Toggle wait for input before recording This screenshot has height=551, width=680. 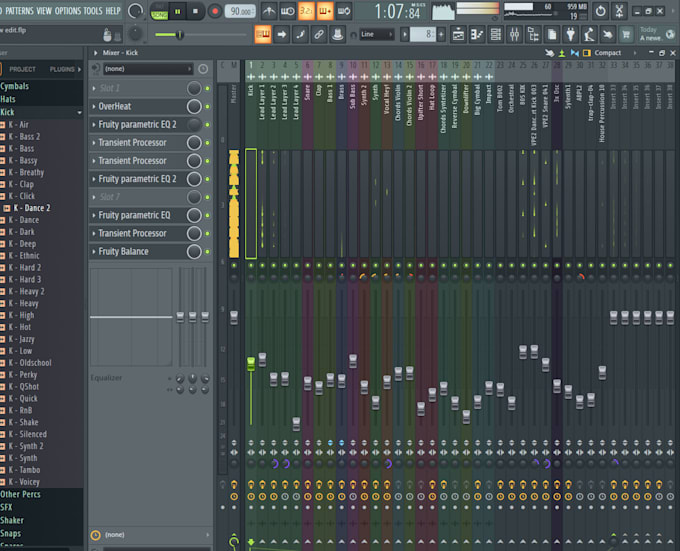pos(288,11)
